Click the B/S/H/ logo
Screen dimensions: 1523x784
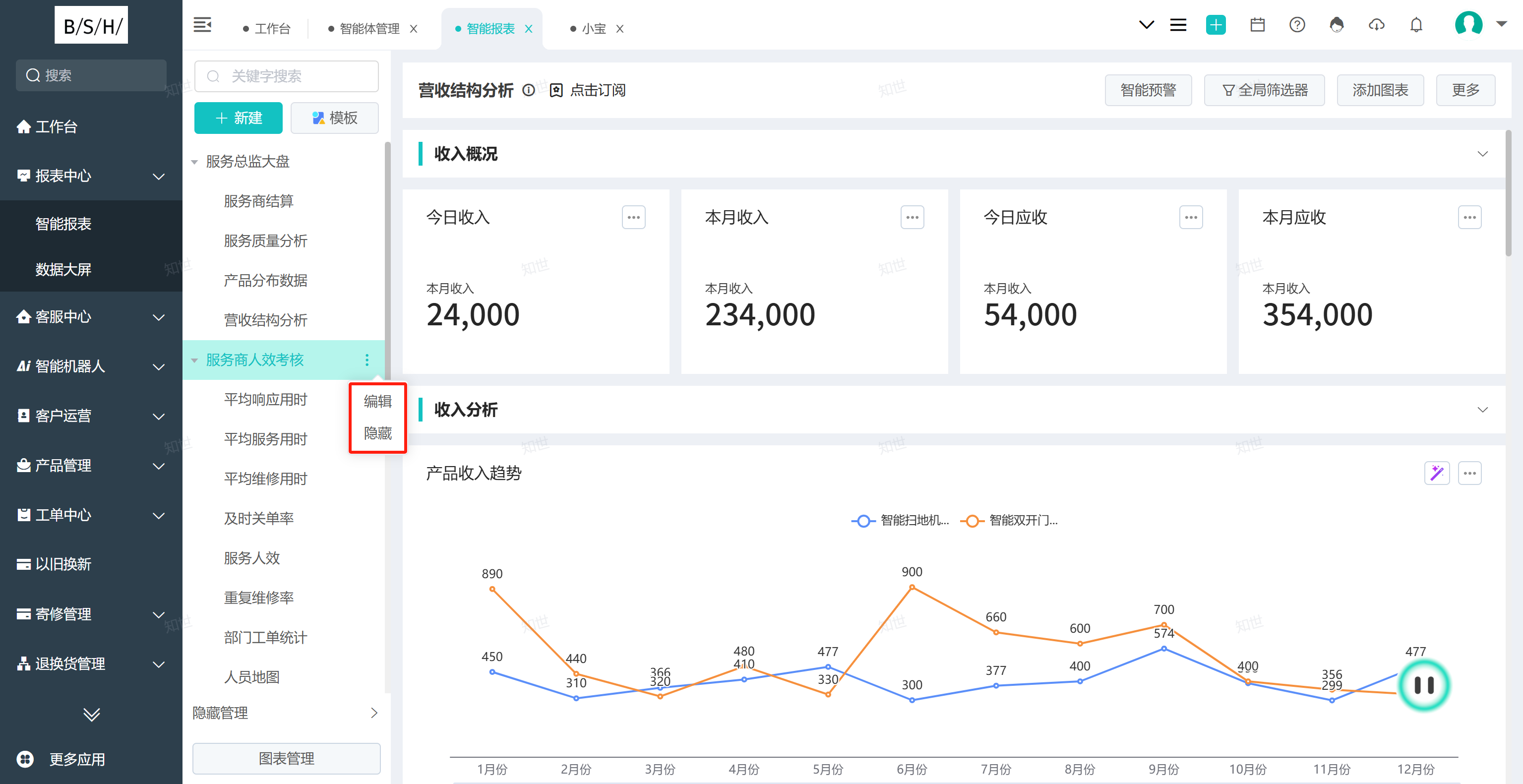pos(91,25)
